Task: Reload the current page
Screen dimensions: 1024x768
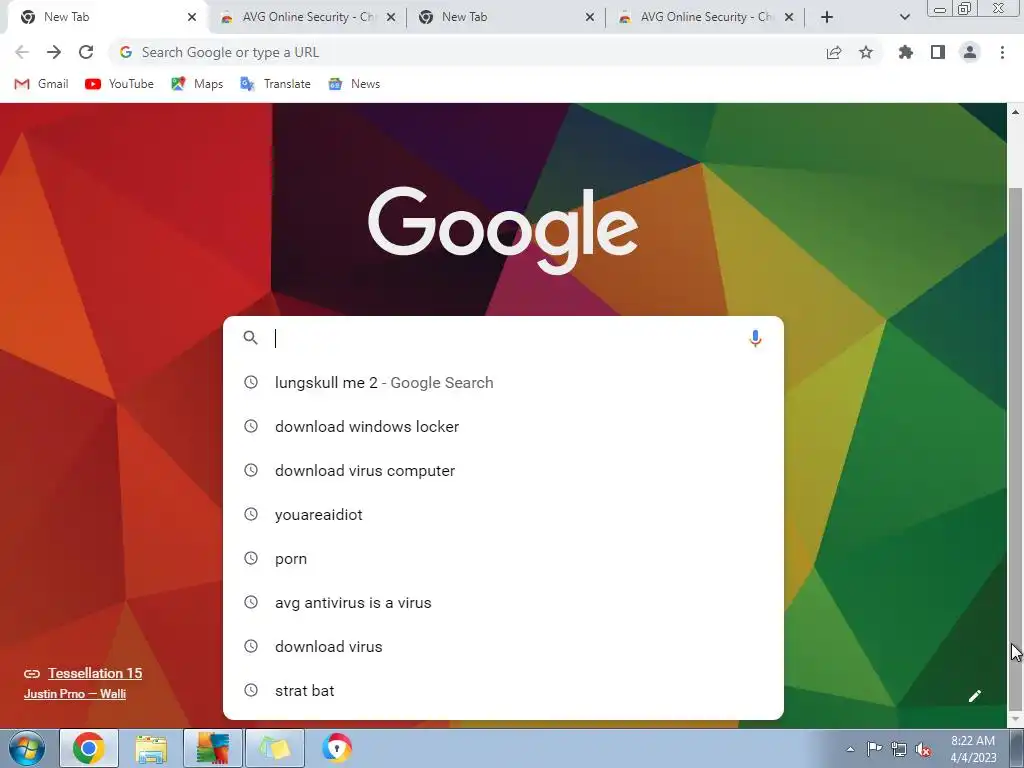Action: tap(86, 52)
